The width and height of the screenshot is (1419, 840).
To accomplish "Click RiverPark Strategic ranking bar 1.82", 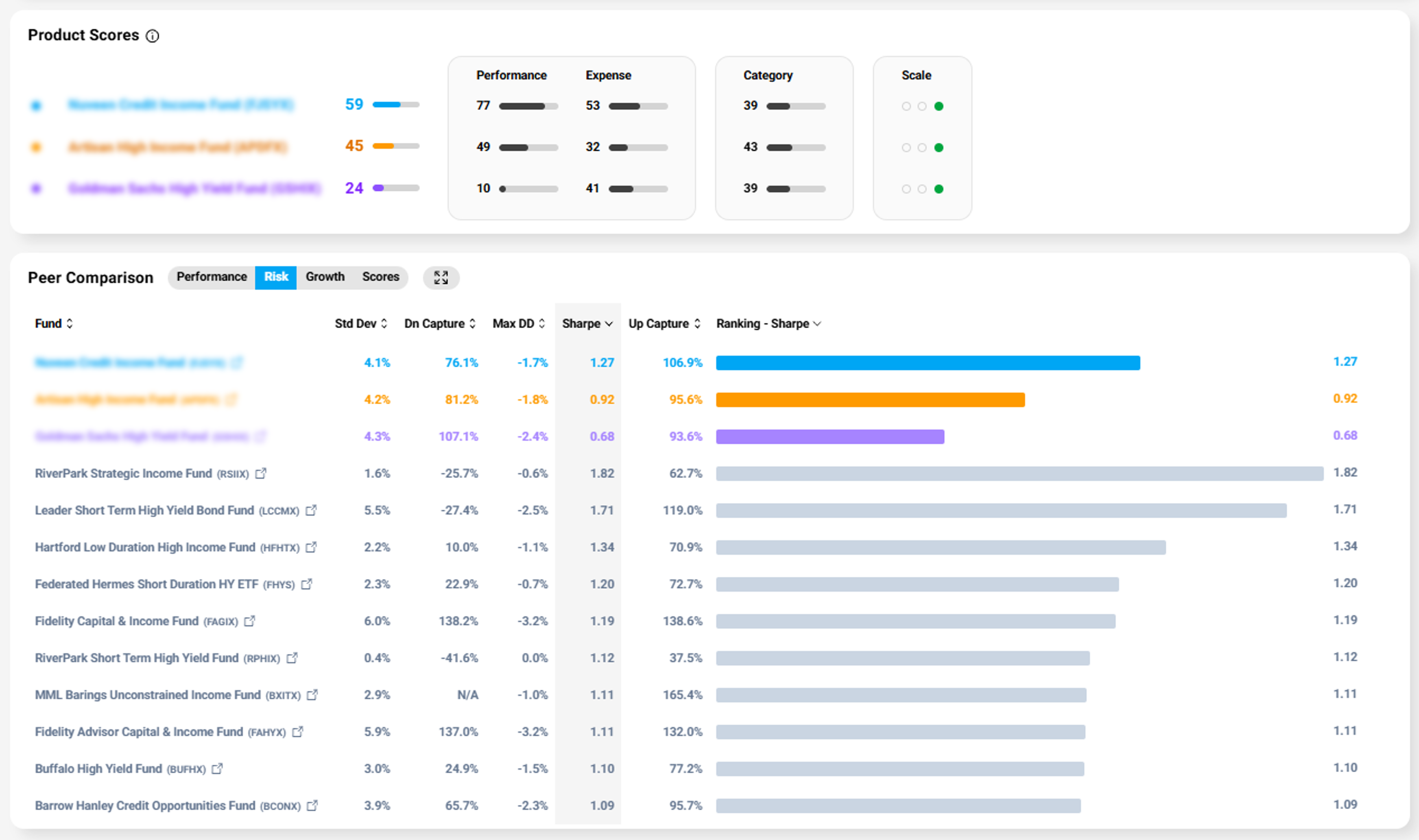I will (1019, 473).
